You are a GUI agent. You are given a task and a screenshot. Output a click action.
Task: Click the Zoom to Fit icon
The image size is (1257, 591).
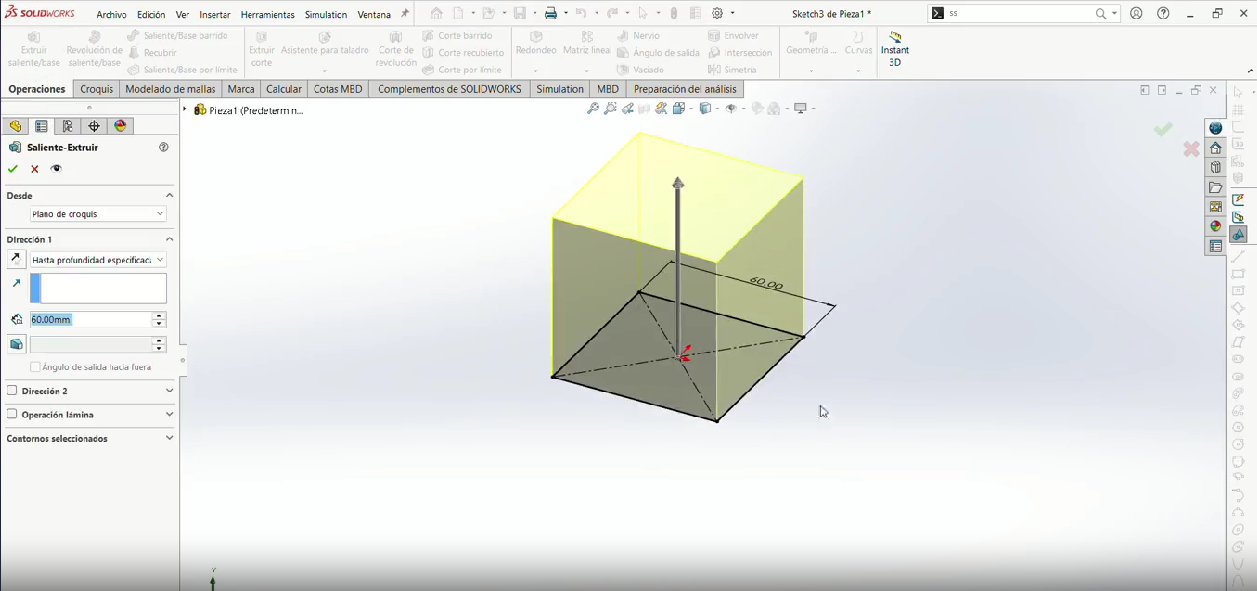point(593,109)
